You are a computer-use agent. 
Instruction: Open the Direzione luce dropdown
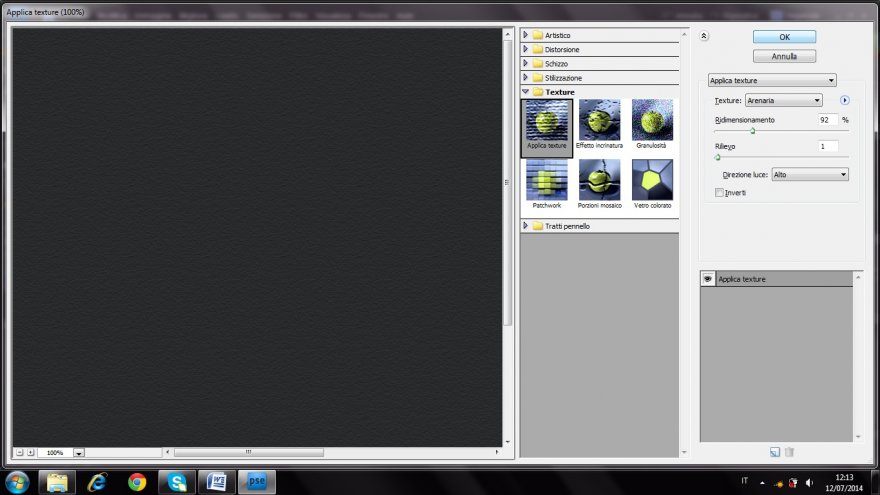click(809, 174)
